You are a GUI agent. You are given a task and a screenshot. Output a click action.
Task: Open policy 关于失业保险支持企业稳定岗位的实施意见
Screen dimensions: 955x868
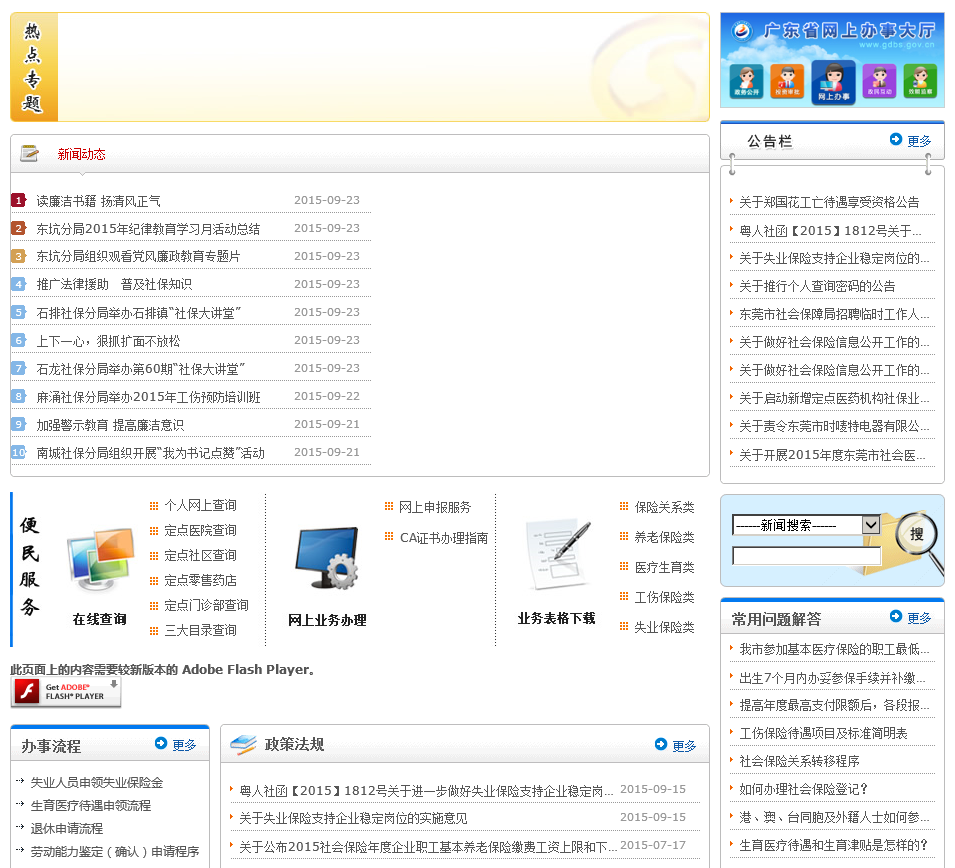coord(353,818)
